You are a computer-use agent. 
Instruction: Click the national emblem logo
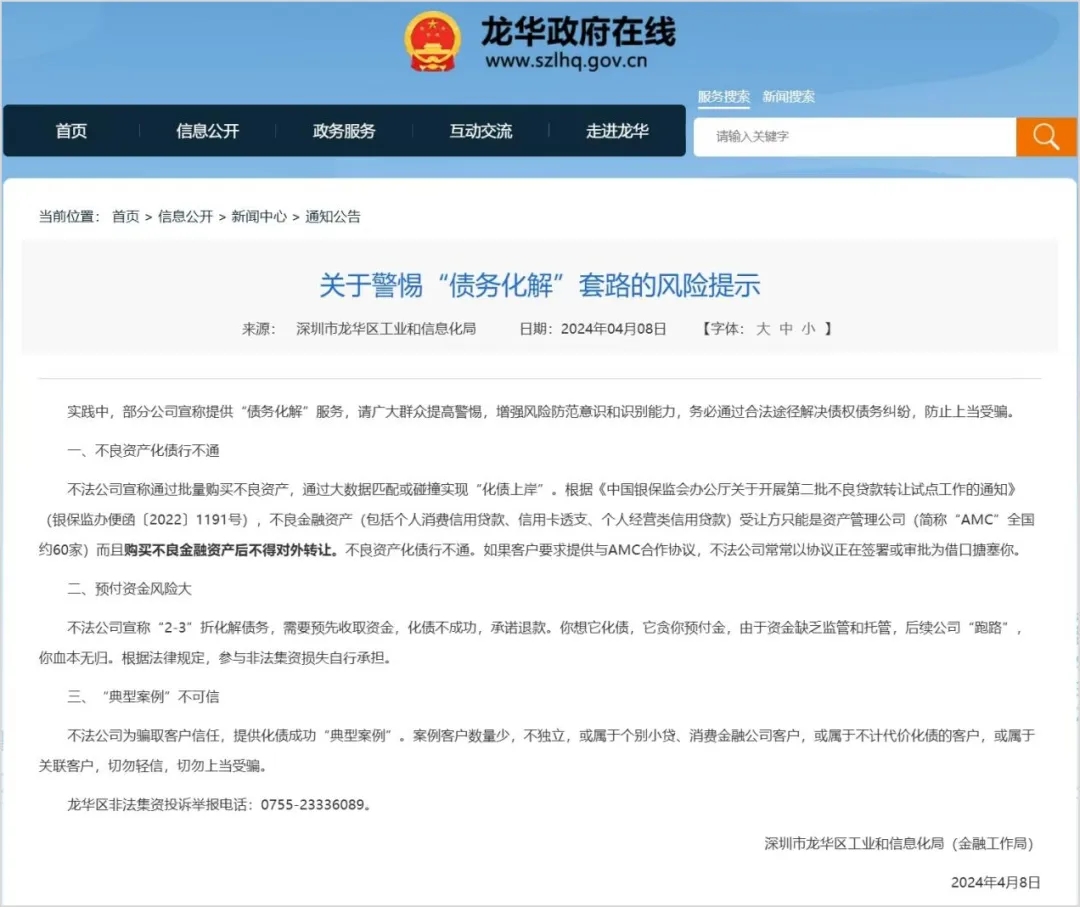(x=432, y=42)
